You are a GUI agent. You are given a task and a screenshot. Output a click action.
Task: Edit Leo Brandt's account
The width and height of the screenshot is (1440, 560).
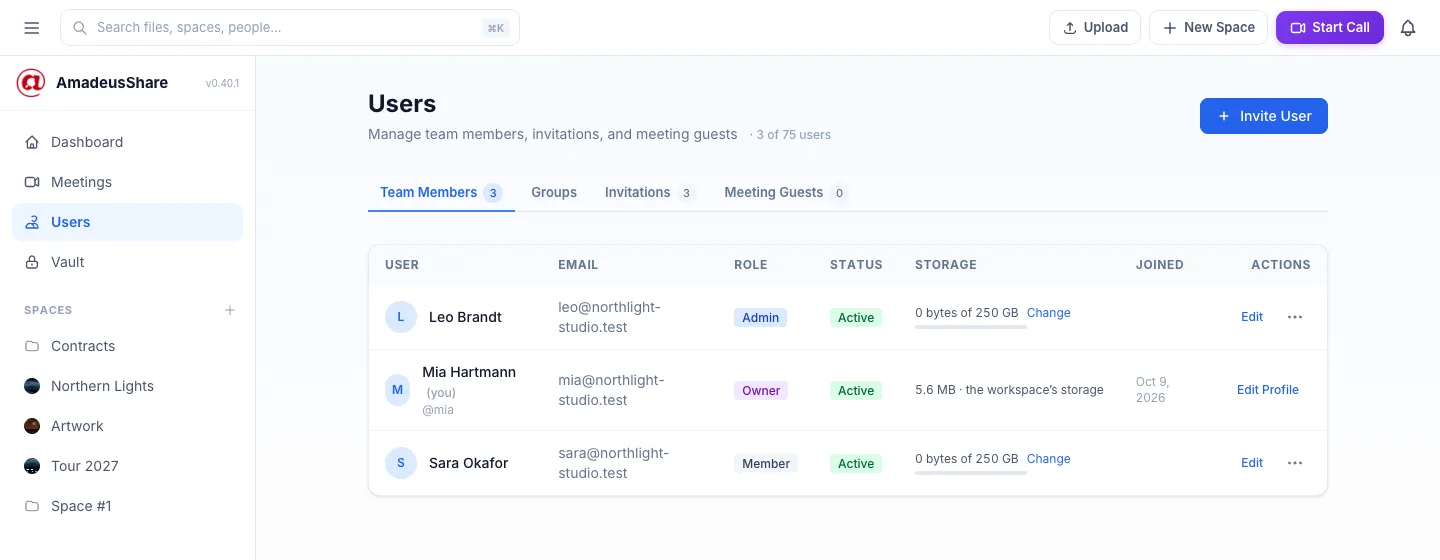click(1252, 317)
